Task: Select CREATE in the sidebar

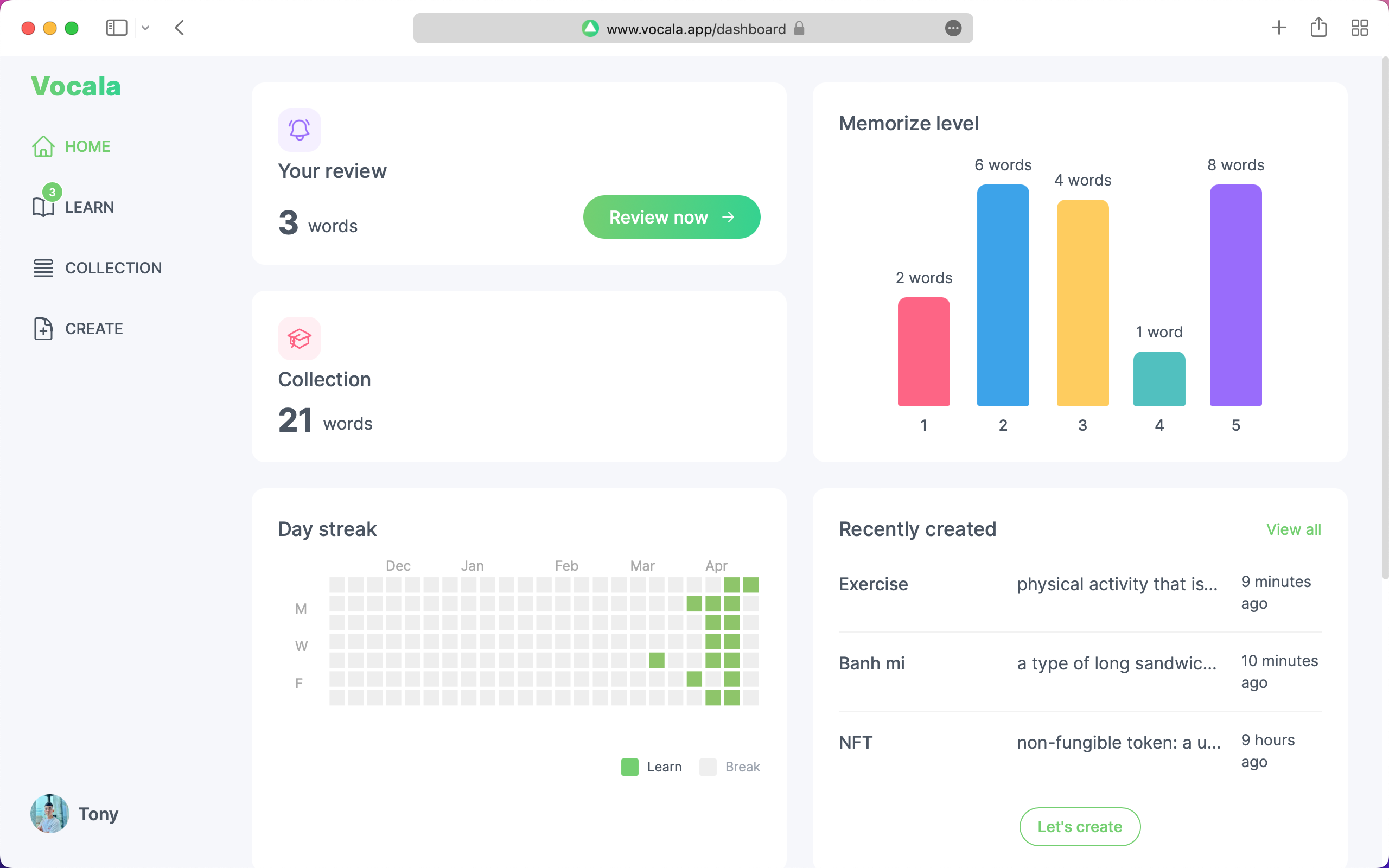Action: 93,329
